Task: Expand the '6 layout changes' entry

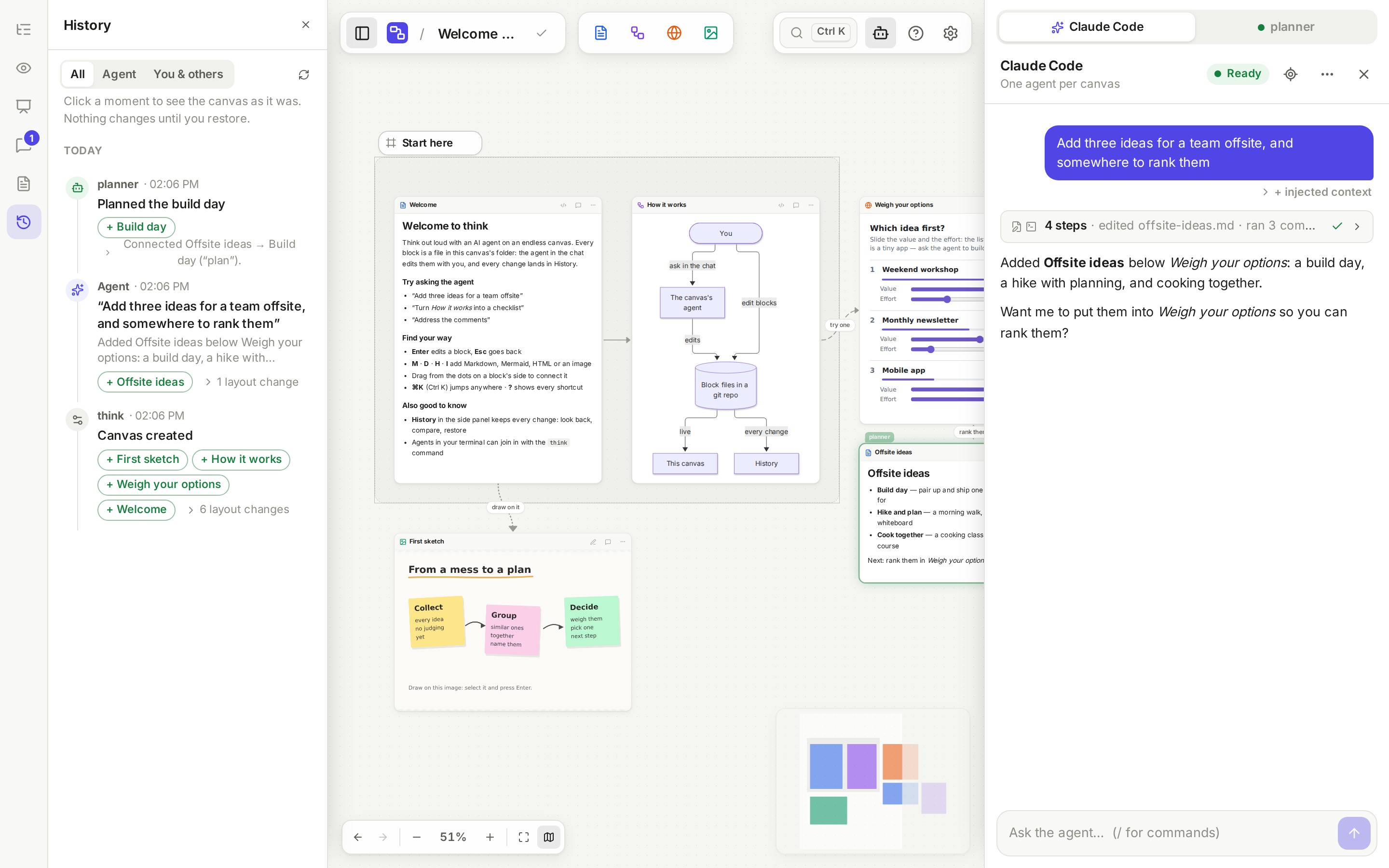Action: tap(238, 509)
